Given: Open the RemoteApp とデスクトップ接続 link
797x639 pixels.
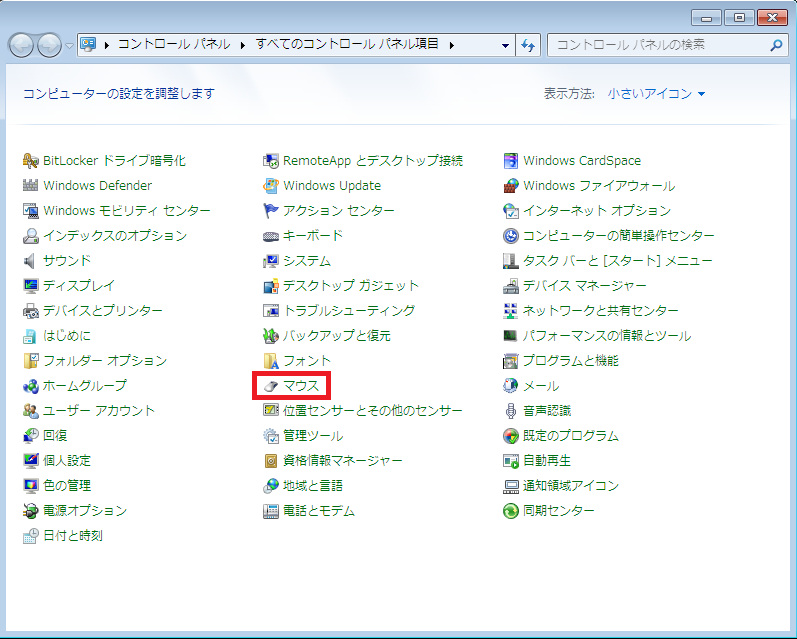Looking at the screenshot, I should 373,161.
